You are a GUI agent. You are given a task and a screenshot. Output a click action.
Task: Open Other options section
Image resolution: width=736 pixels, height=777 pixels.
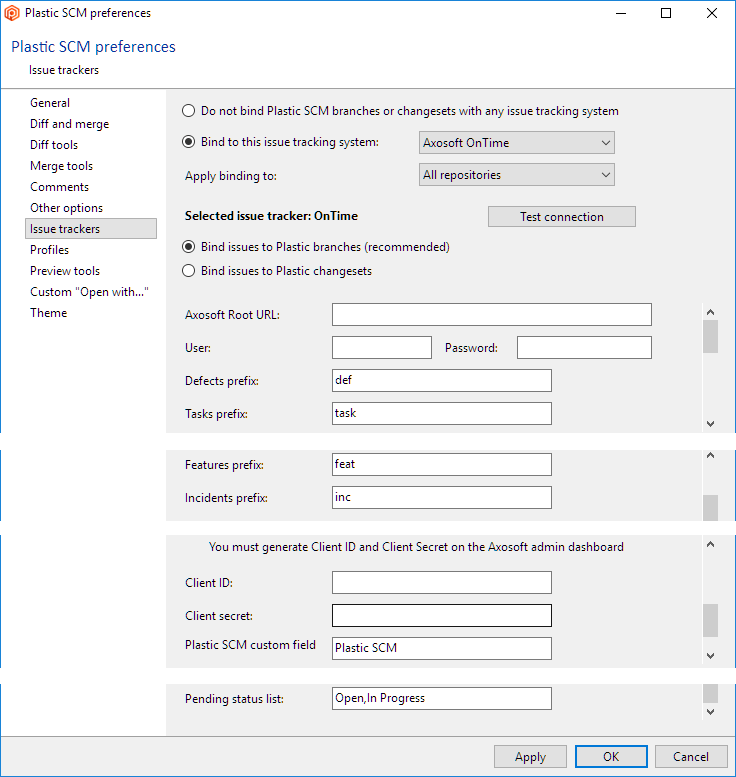66,208
